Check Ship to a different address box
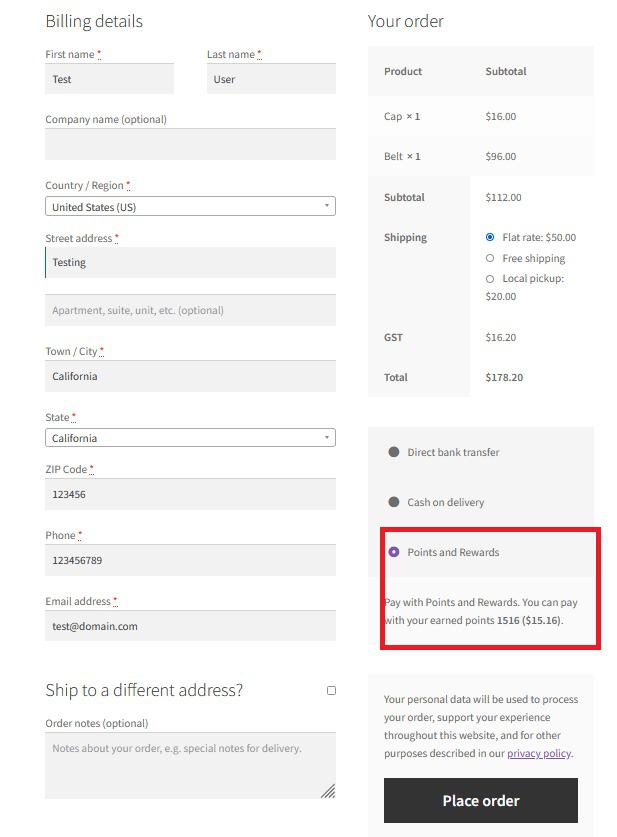 click(331, 690)
